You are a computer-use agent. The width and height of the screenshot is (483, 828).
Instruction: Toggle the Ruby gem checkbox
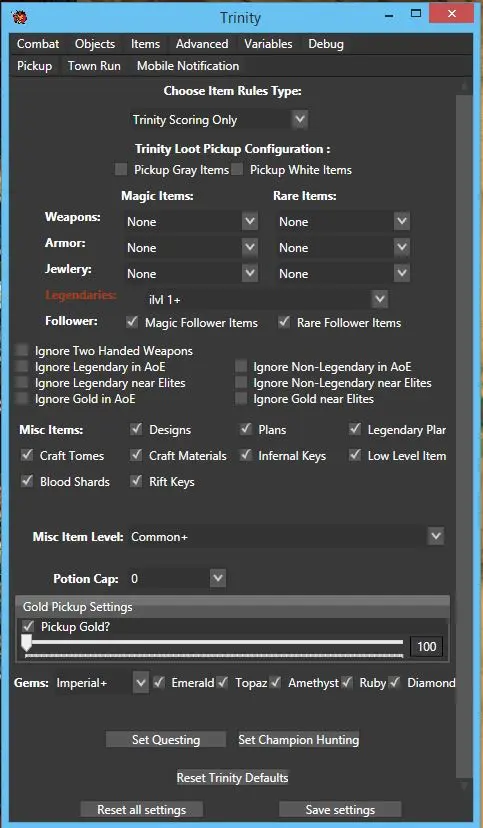(x=347, y=682)
